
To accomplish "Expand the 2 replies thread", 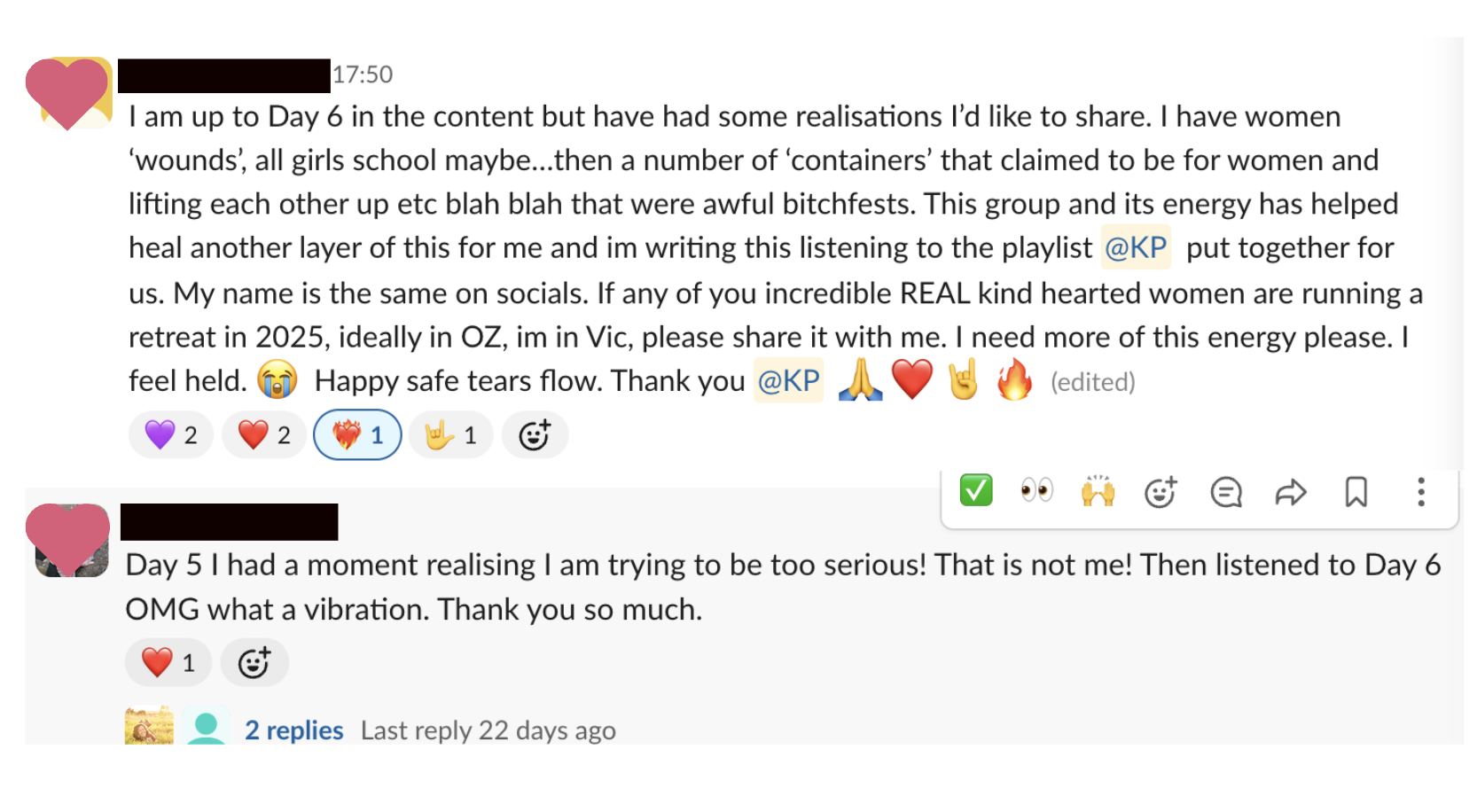I will (293, 730).
